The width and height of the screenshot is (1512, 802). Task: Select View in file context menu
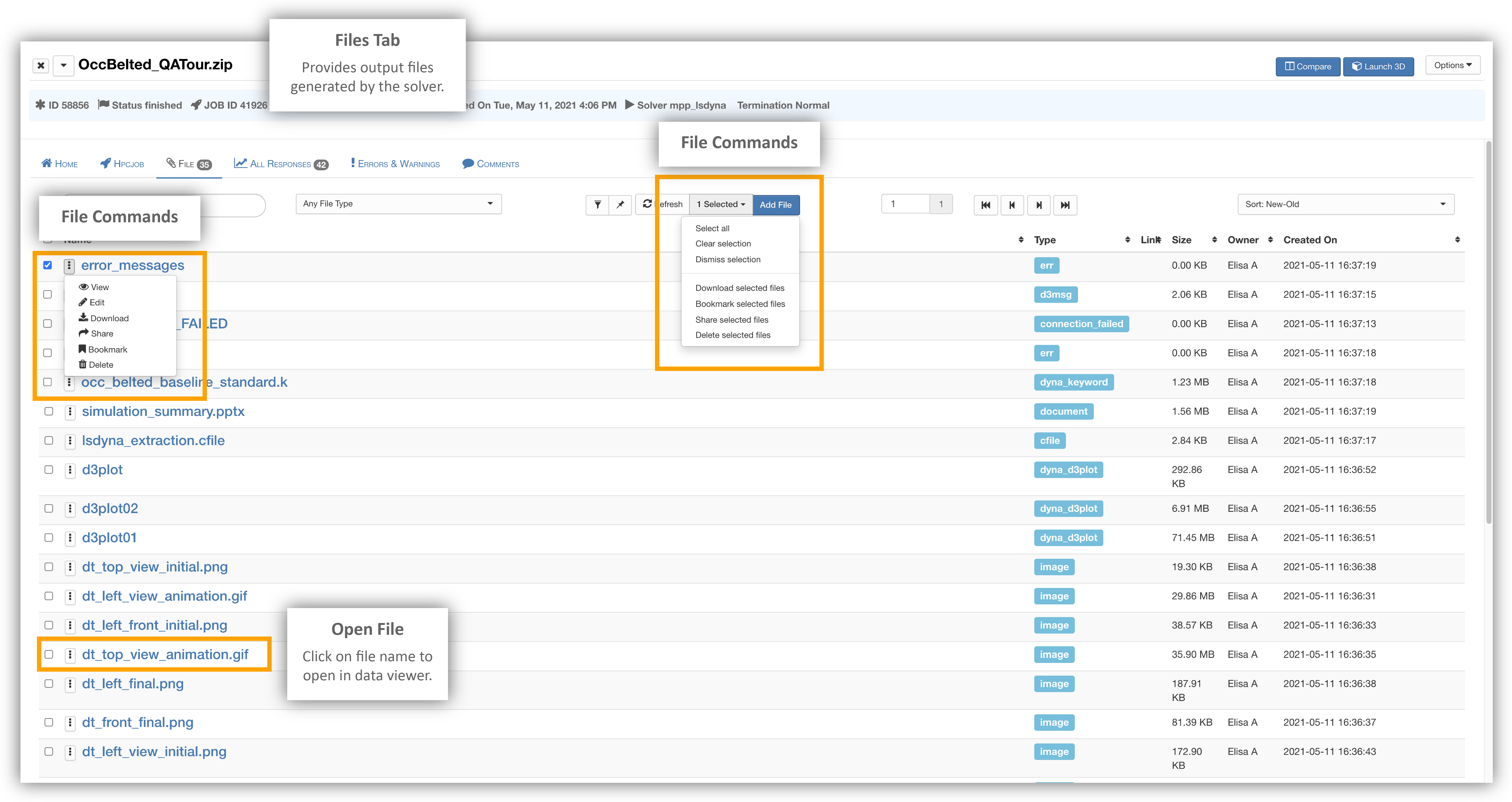pos(94,287)
